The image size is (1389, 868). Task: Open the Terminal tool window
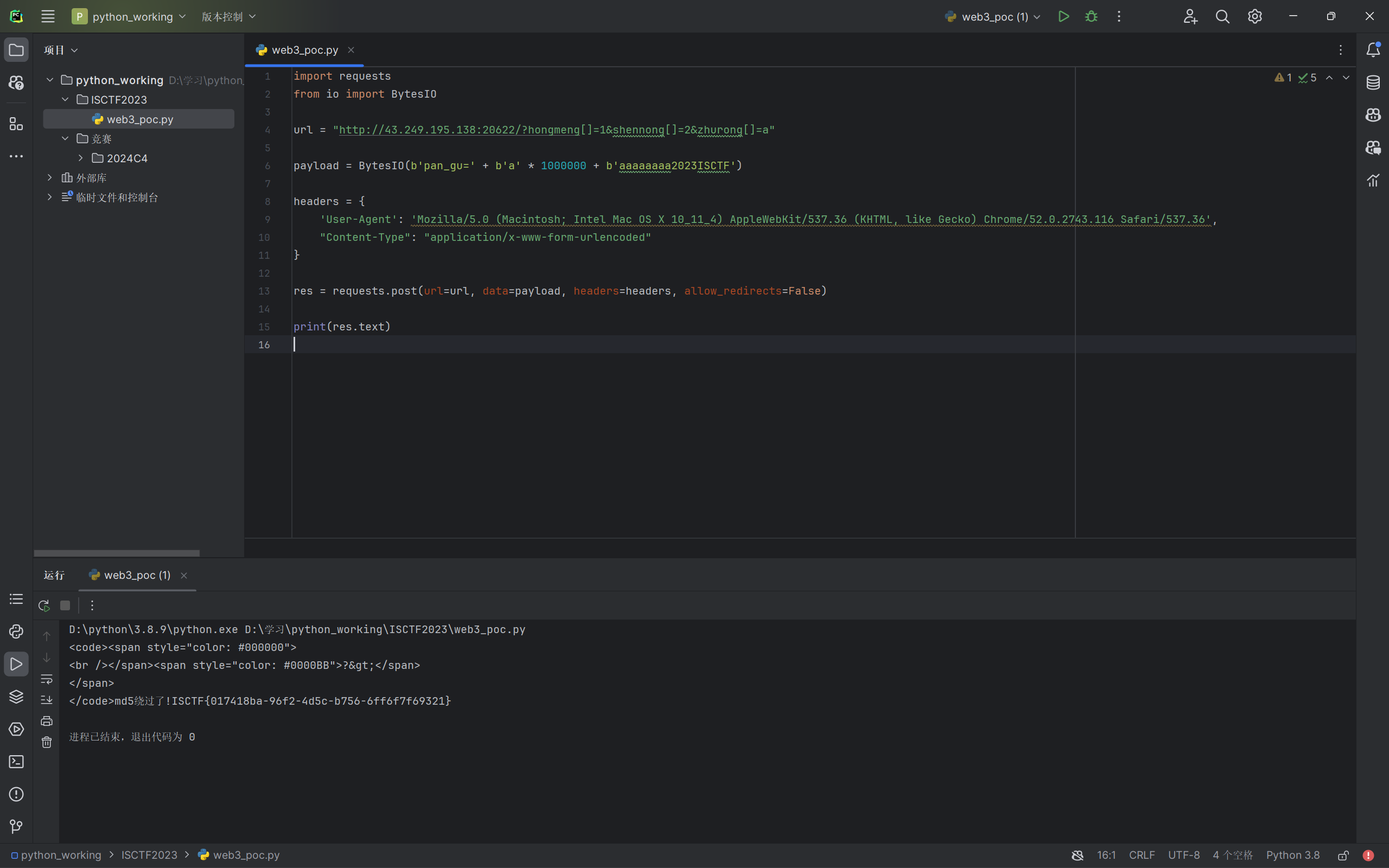(16, 762)
